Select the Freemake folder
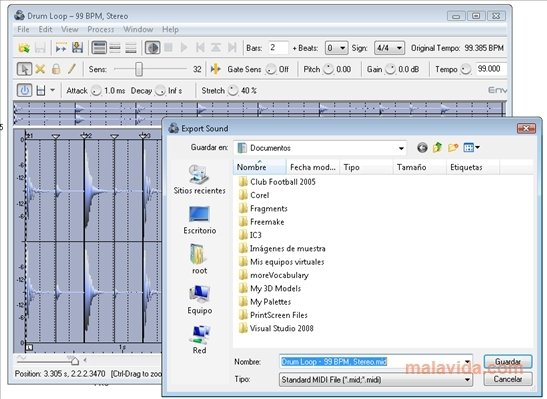The height and width of the screenshot is (399, 547). pos(262,222)
